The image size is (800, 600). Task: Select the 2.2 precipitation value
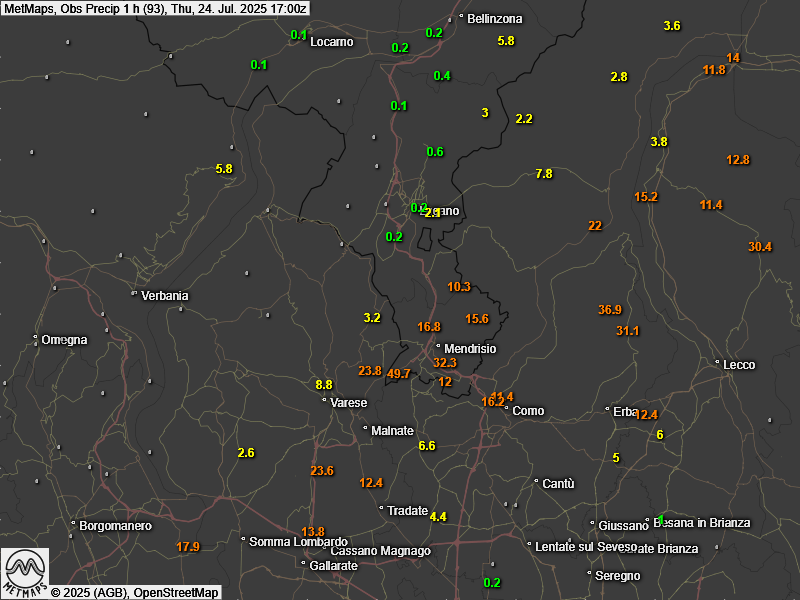click(x=524, y=119)
